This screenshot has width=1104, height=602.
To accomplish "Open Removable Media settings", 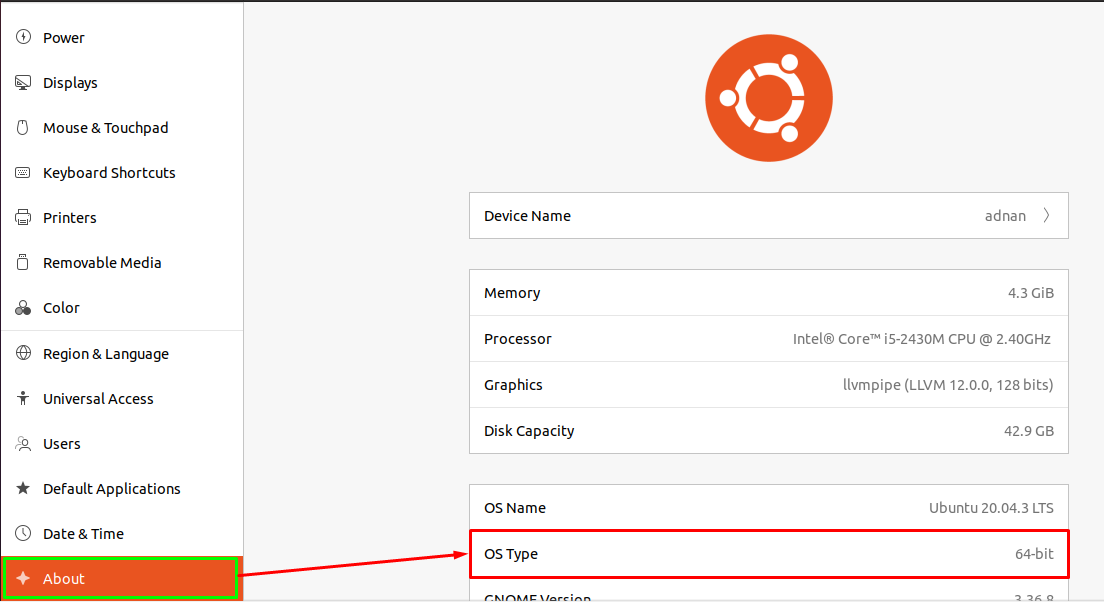I will (122, 263).
